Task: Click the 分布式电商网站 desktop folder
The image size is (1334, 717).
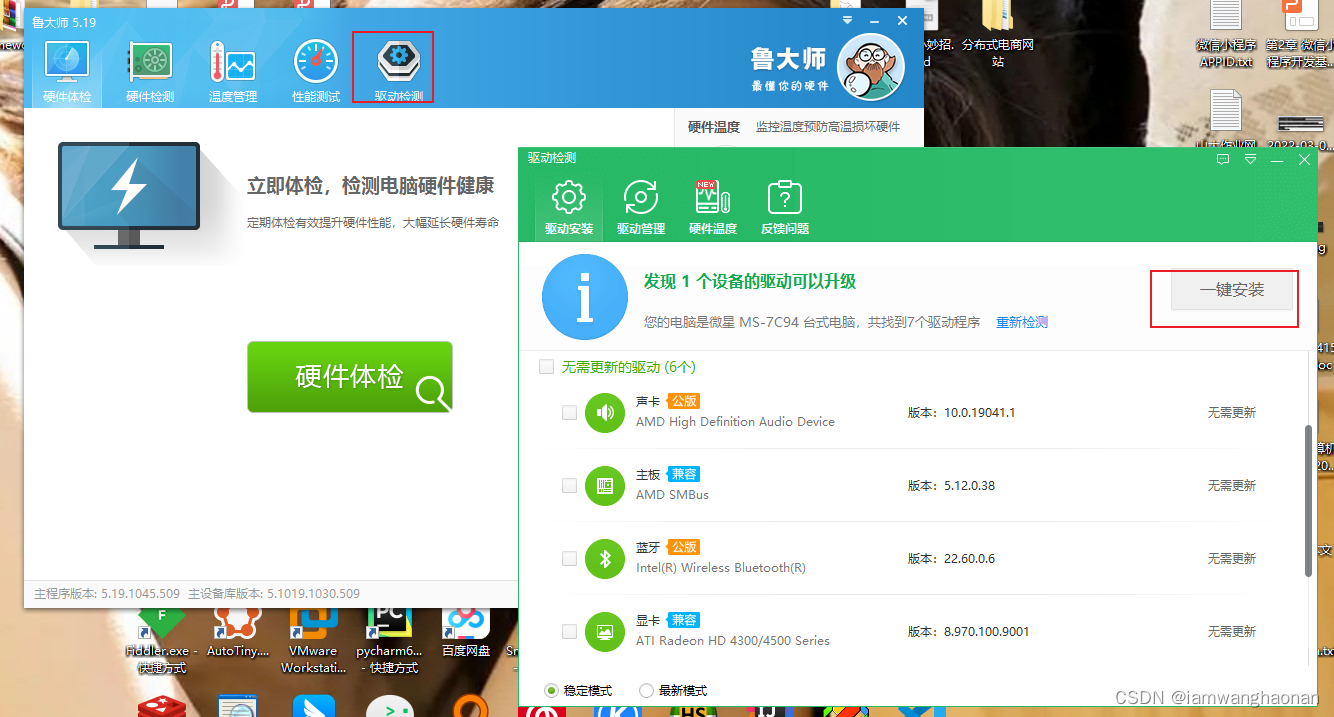Action: (x=997, y=35)
